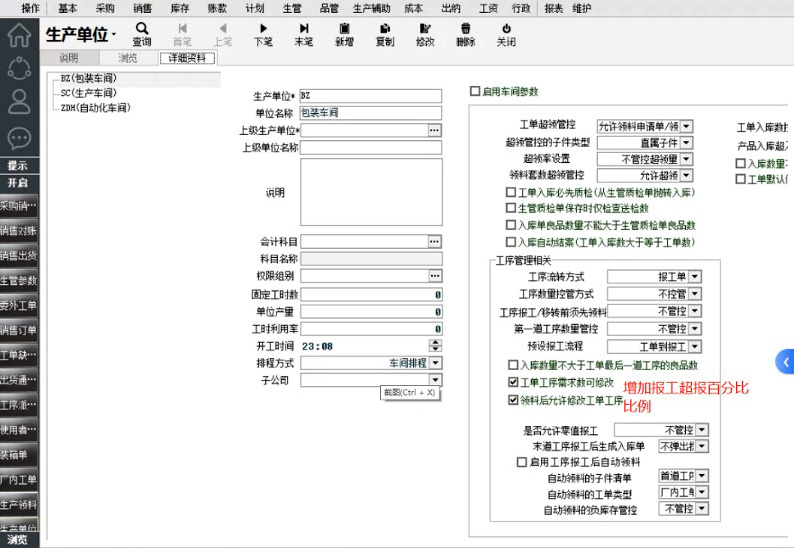Open the 厂内工单 sidebar shortcut
This screenshot has height=549, width=794.
point(19,479)
